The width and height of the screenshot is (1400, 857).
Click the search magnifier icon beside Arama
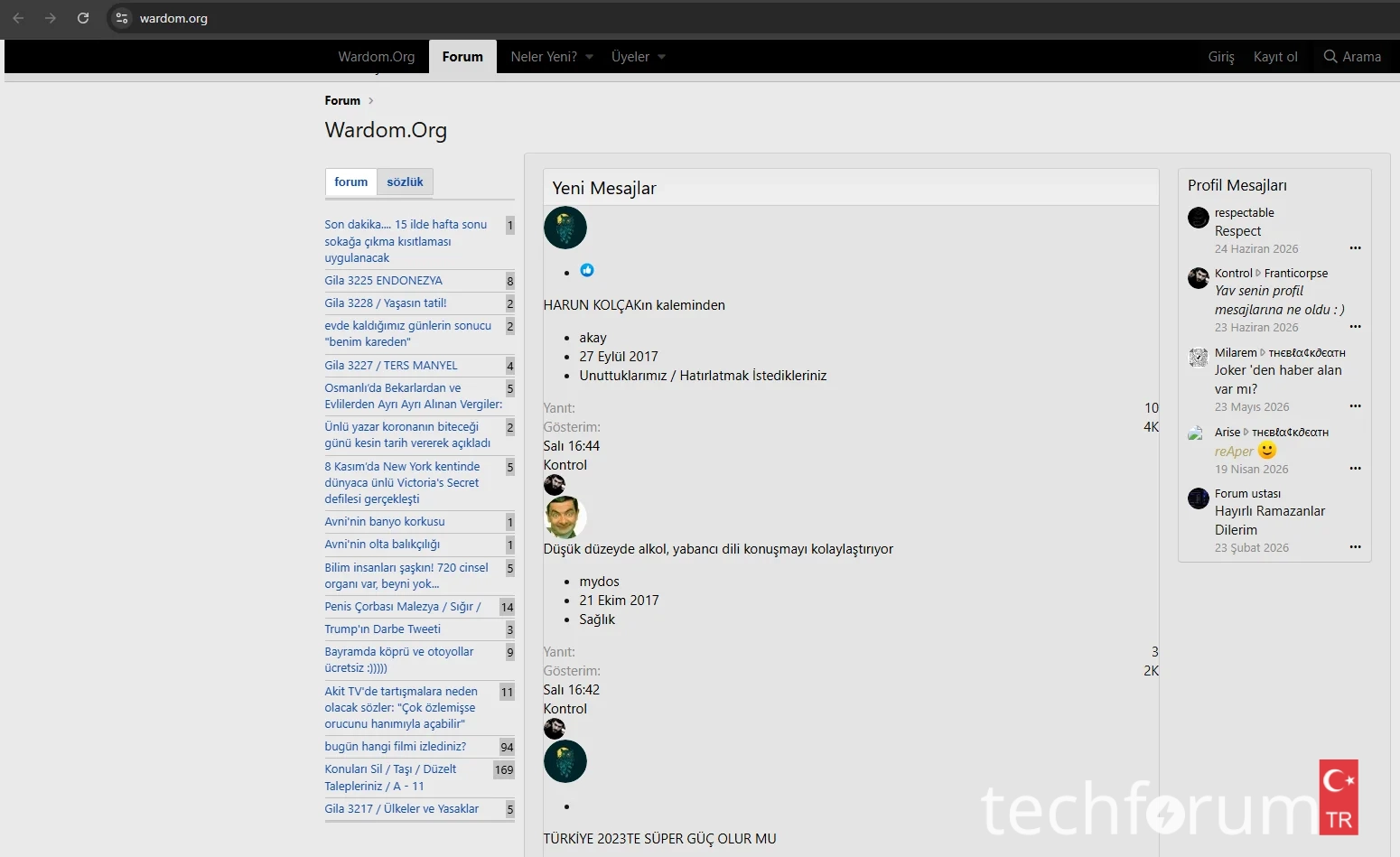1330,56
